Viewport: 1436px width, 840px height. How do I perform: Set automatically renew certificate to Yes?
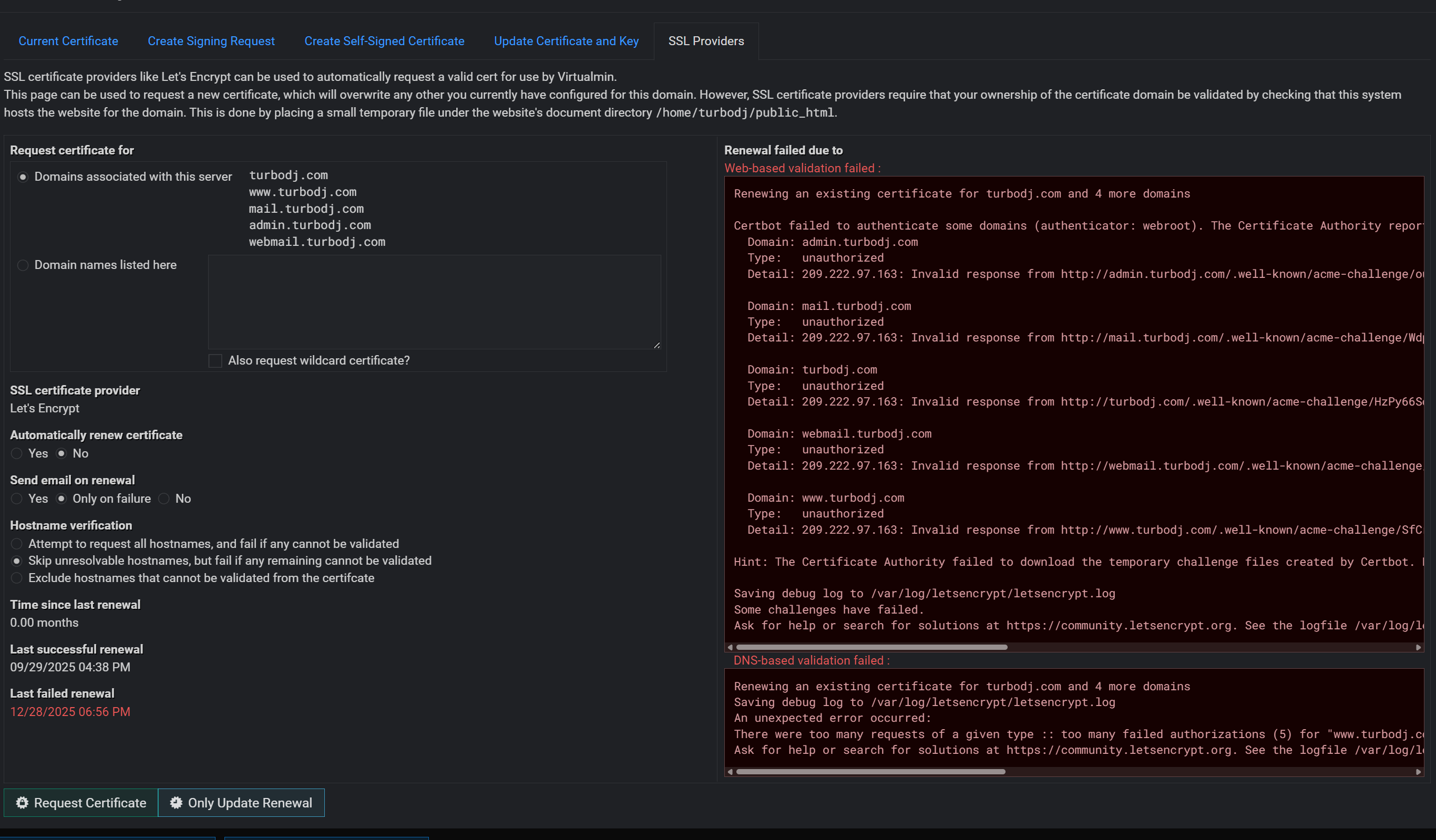tap(16, 454)
